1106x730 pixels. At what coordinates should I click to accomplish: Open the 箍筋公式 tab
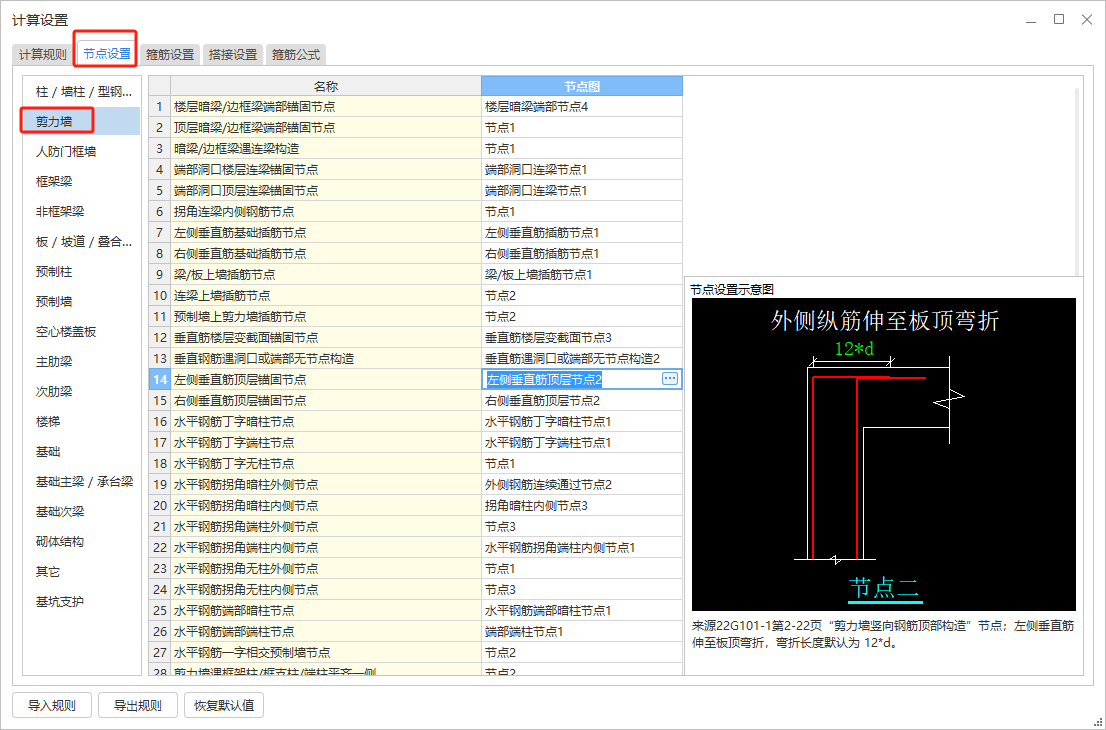(296, 54)
